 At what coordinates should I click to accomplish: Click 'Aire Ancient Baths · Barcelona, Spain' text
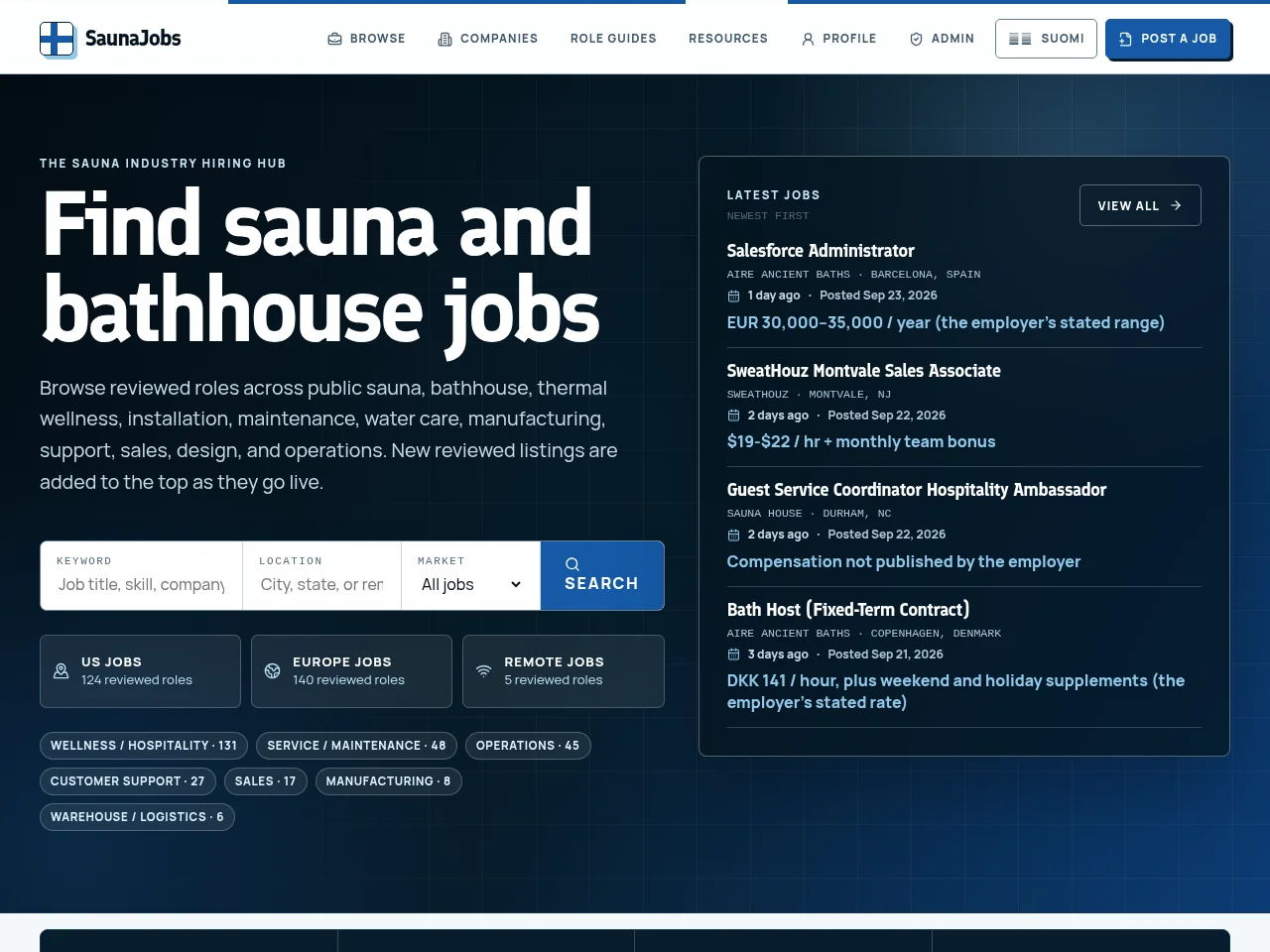(853, 275)
